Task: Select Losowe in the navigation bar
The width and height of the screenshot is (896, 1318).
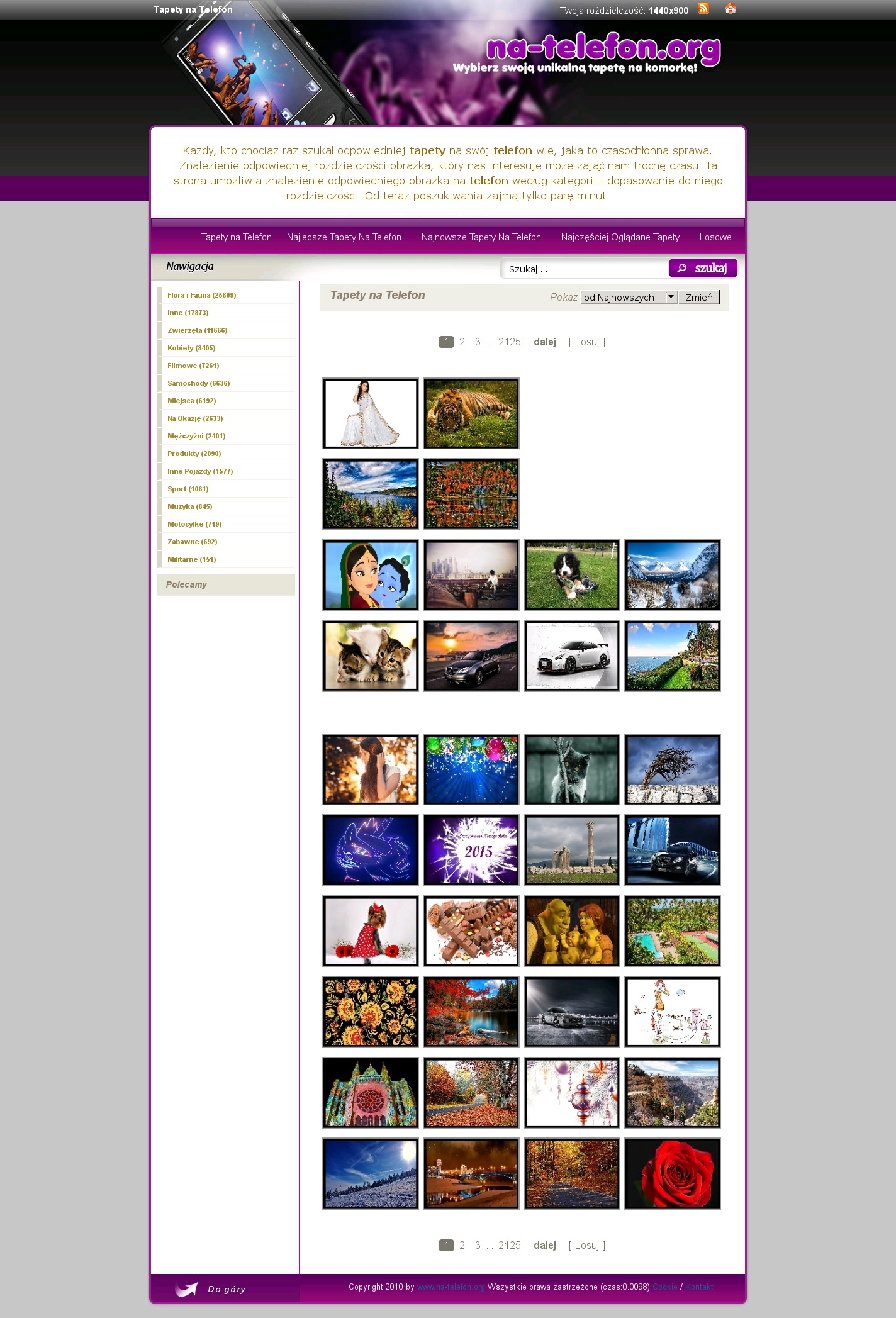Action: (x=715, y=237)
